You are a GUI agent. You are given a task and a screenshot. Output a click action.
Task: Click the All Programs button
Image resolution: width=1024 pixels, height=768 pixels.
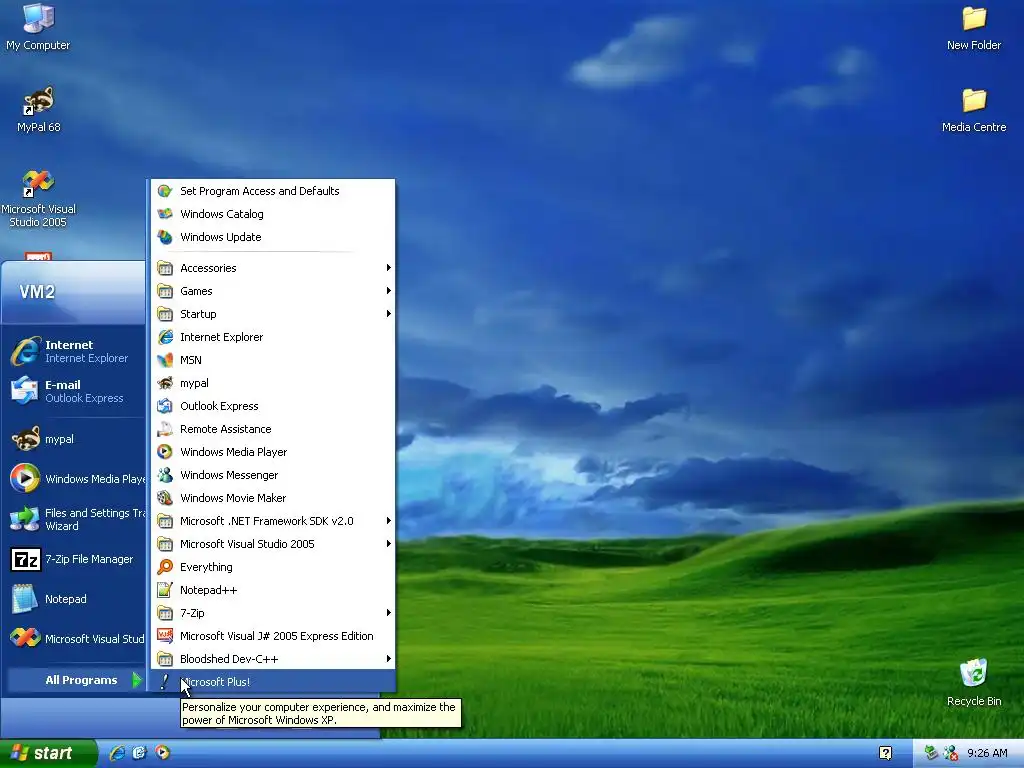pyautogui.click(x=76, y=680)
